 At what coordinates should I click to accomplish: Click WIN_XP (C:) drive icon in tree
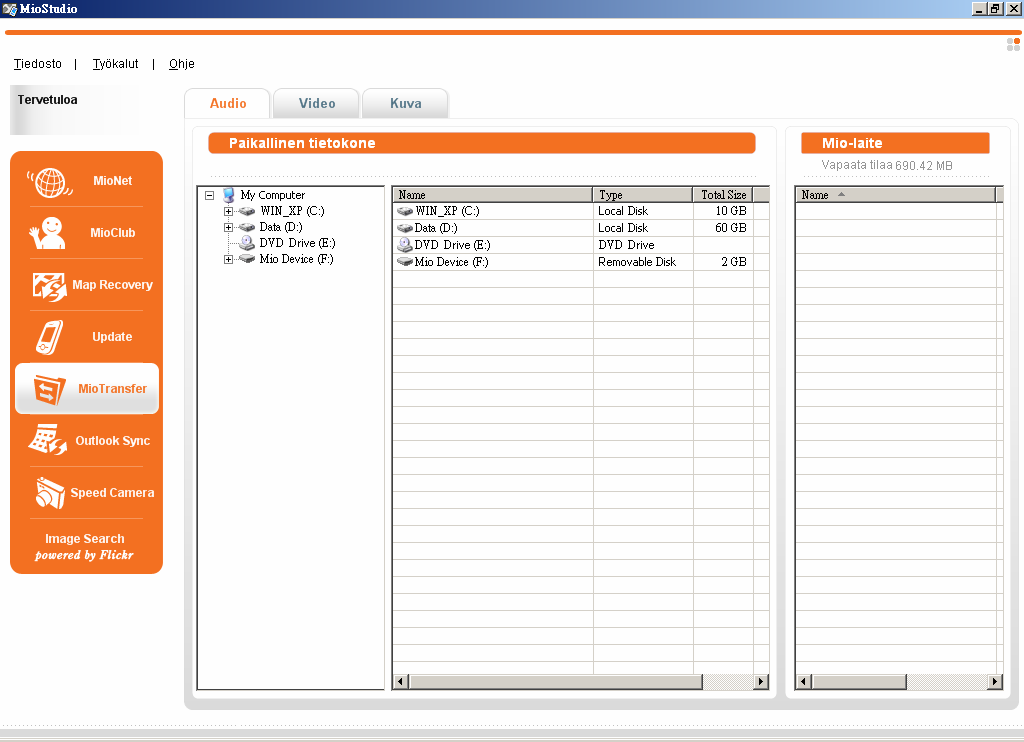click(x=246, y=211)
